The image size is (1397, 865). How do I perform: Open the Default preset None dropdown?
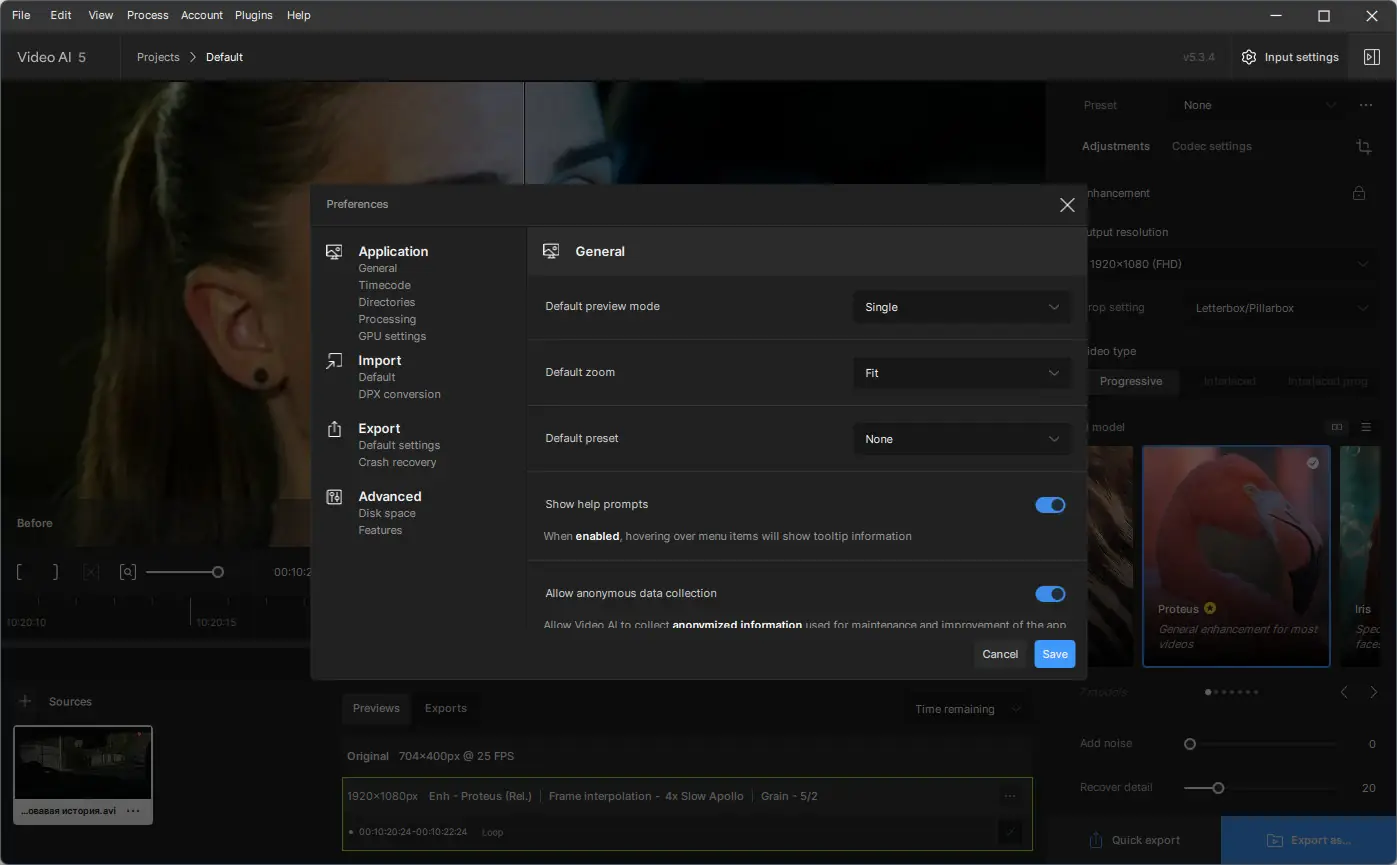(962, 439)
